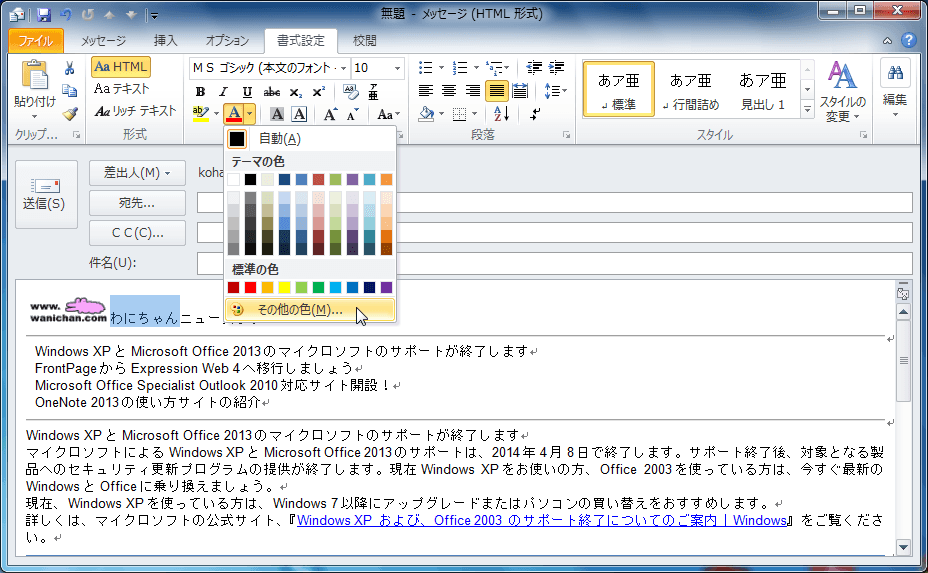The width and height of the screenshot is (928, 573).
Task: Click the Send (送信) envelope button
Action: [x=44, y=194]
